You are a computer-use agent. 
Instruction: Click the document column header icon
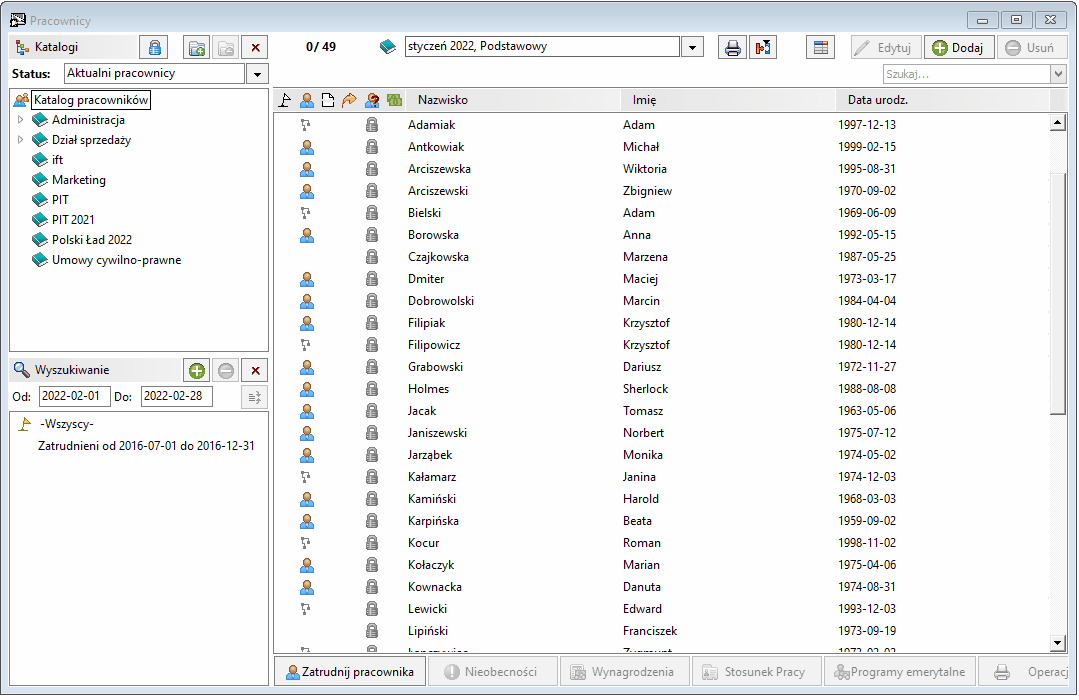[328, 100]
